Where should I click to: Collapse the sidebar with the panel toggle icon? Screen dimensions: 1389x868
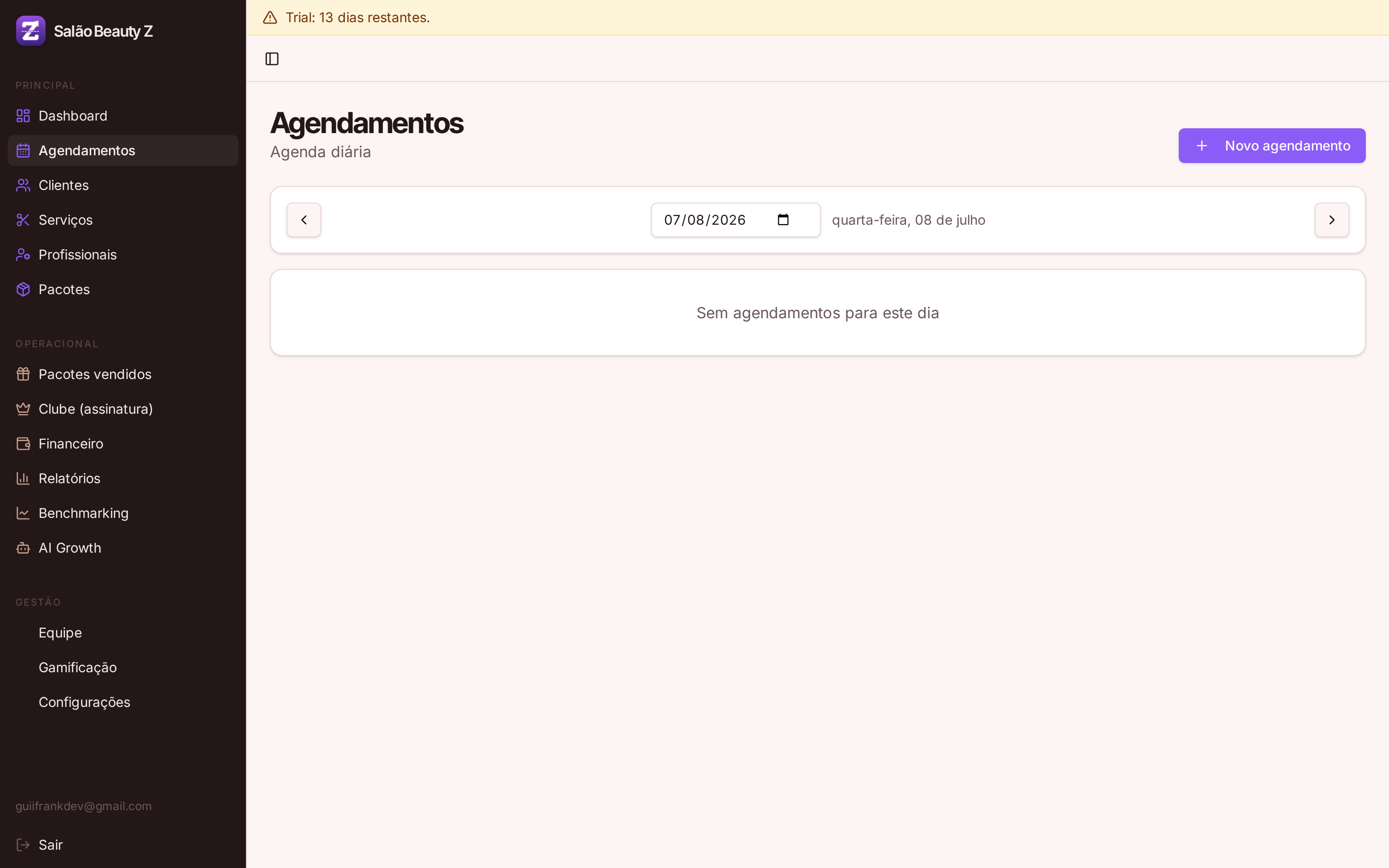click(272, 58)
